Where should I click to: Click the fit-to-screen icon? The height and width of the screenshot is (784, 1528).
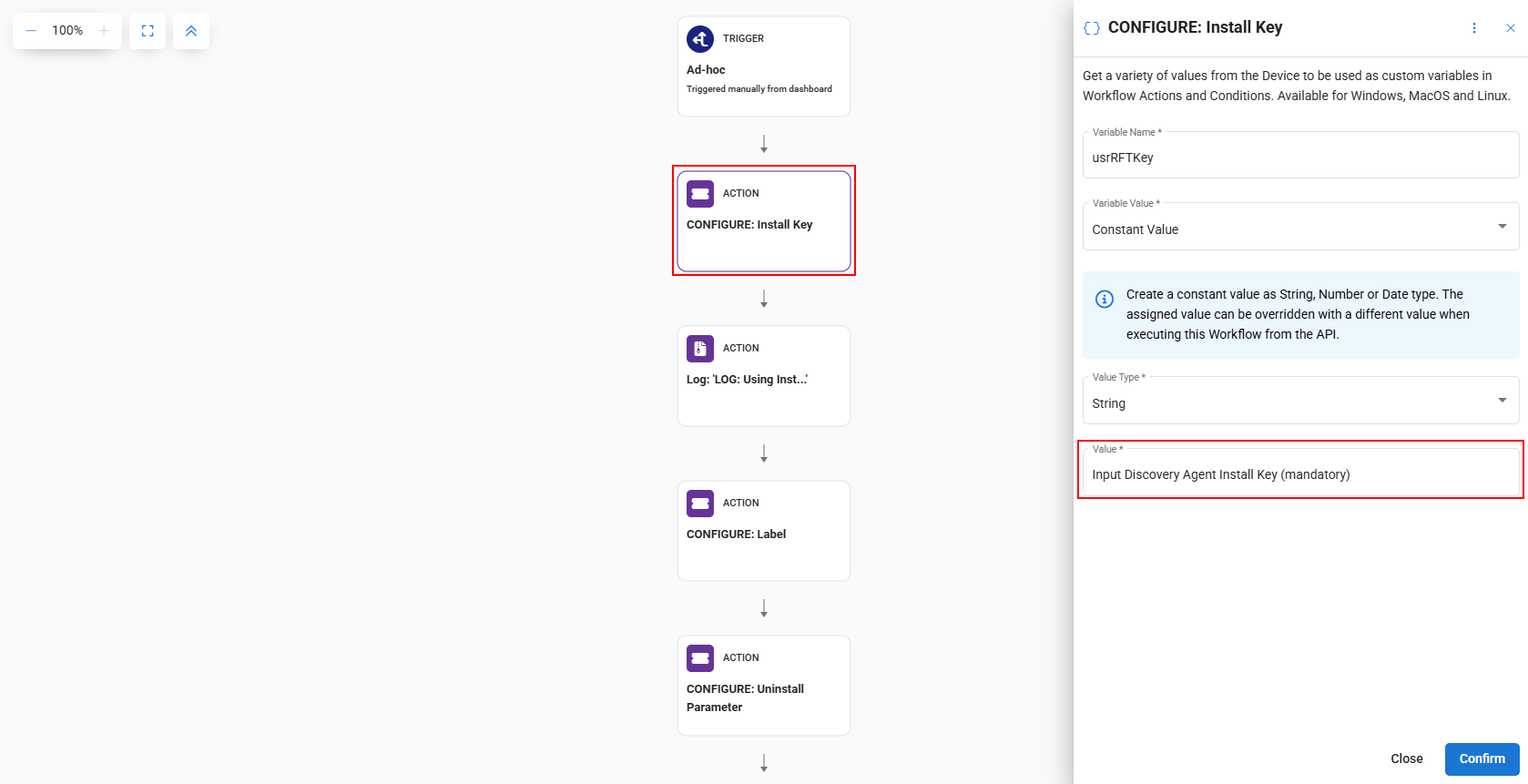click(x=148, y=31)
